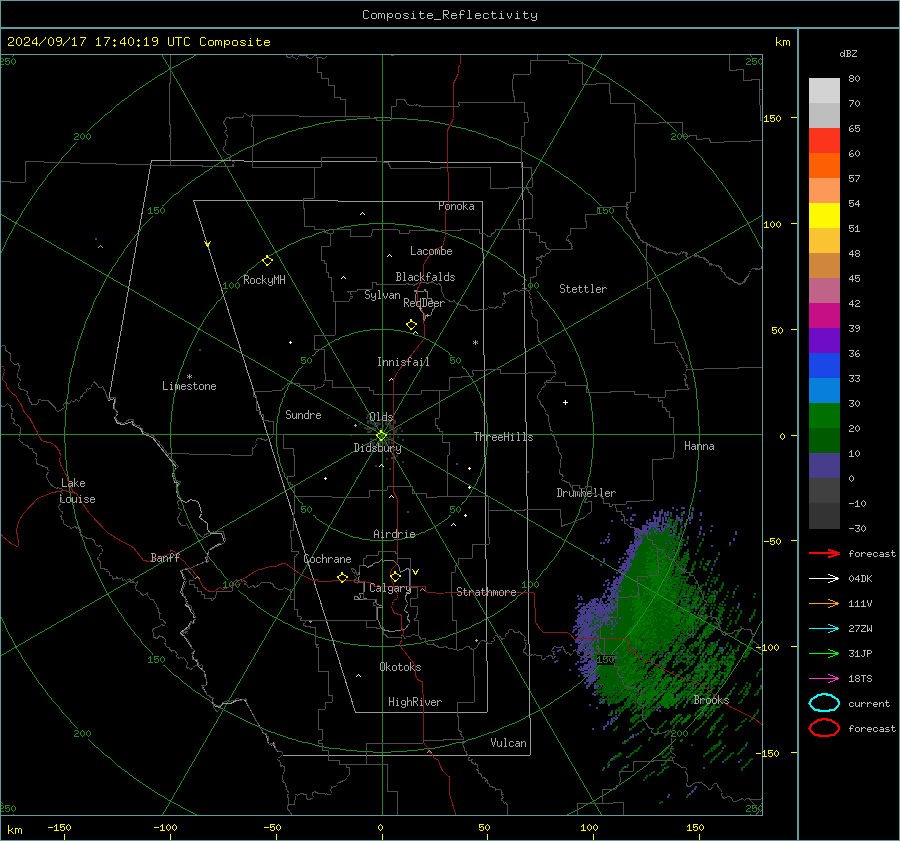Click the yellow diamond marker beside RockyMH

[x=267, y=261]
